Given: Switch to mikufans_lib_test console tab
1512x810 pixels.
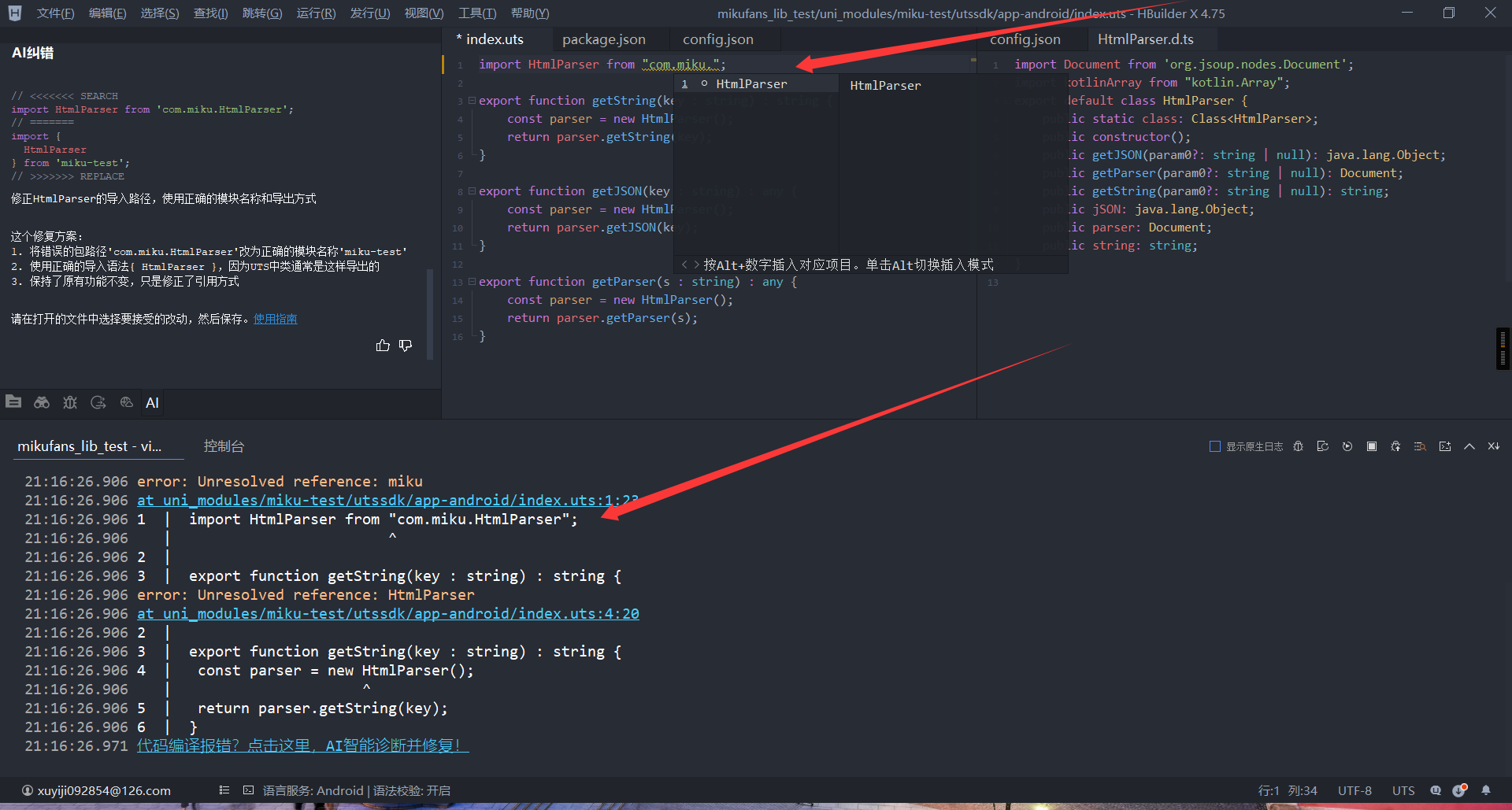Looking at the screenshot, I should pyautogui.click(x=99, y=446).
